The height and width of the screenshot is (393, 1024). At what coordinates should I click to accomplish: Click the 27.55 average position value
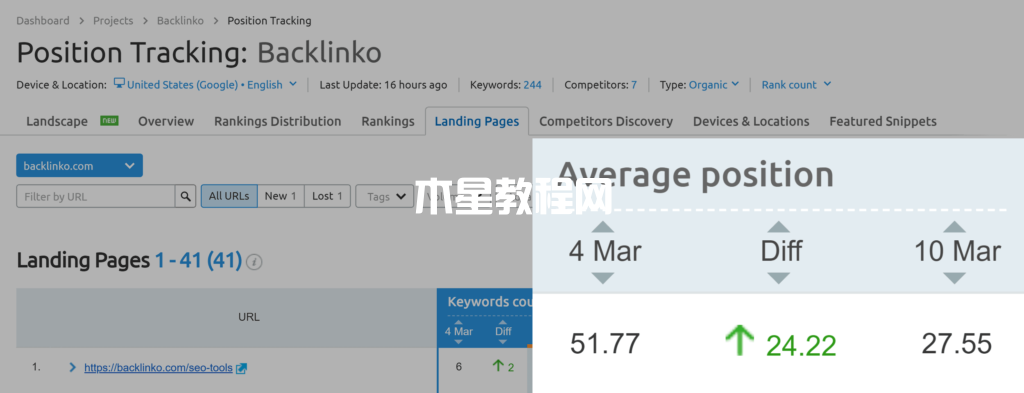click(957, 343)
